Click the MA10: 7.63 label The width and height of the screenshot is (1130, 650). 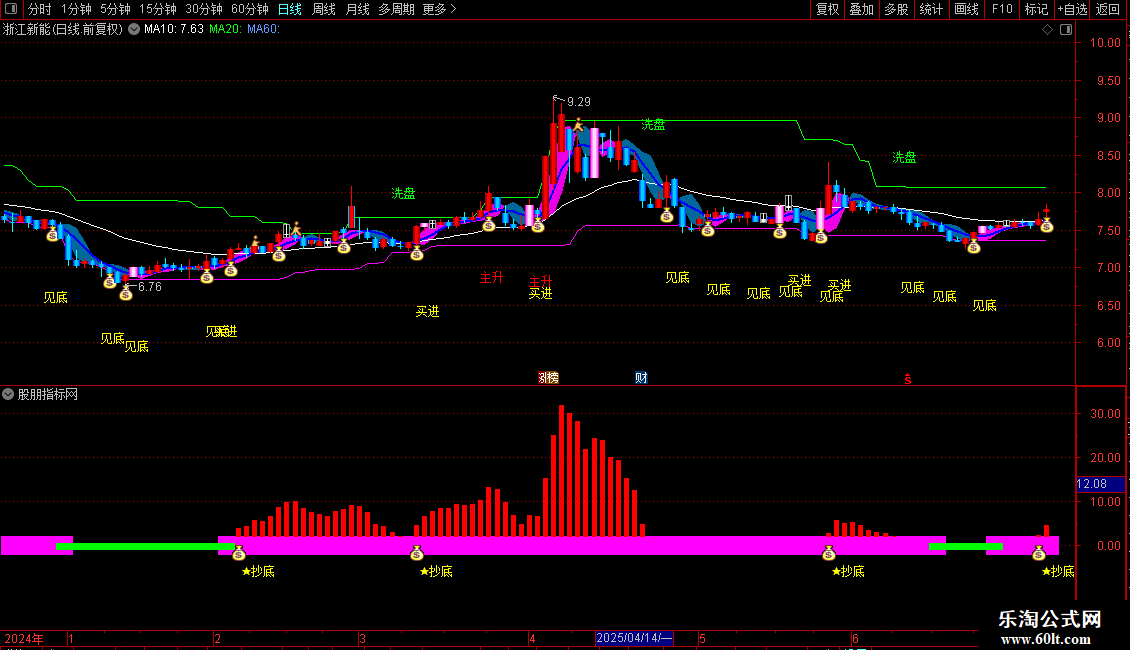pyautogui.click(x=174, y=29)
